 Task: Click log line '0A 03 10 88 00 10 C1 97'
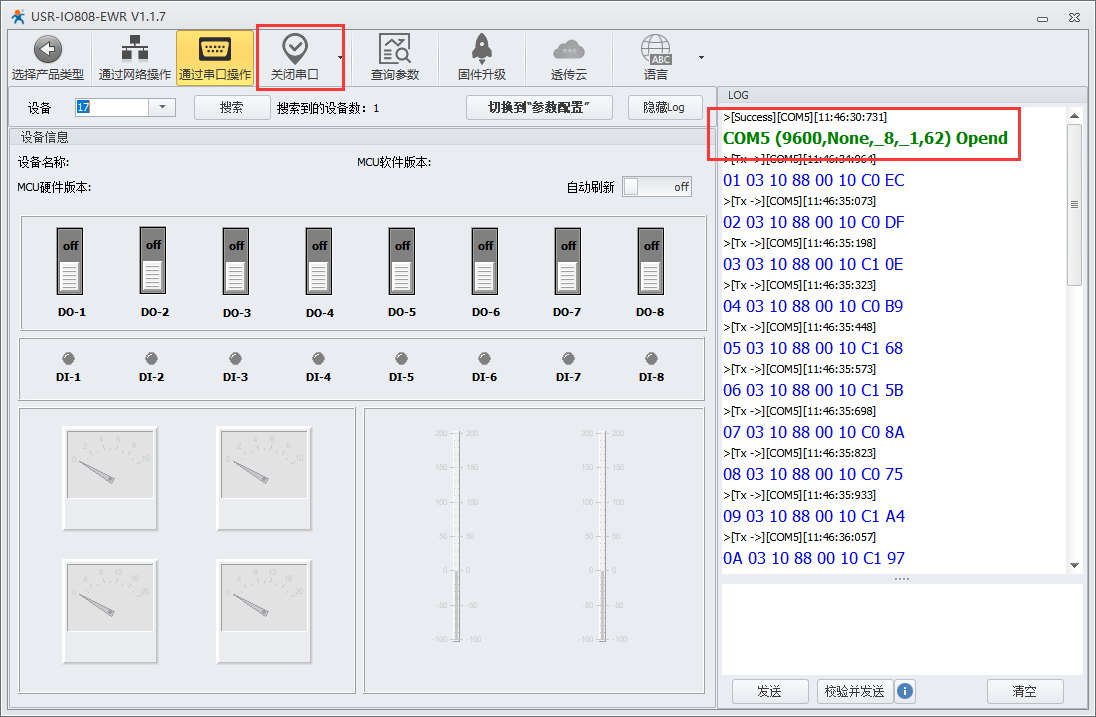(x=814, y=558)
